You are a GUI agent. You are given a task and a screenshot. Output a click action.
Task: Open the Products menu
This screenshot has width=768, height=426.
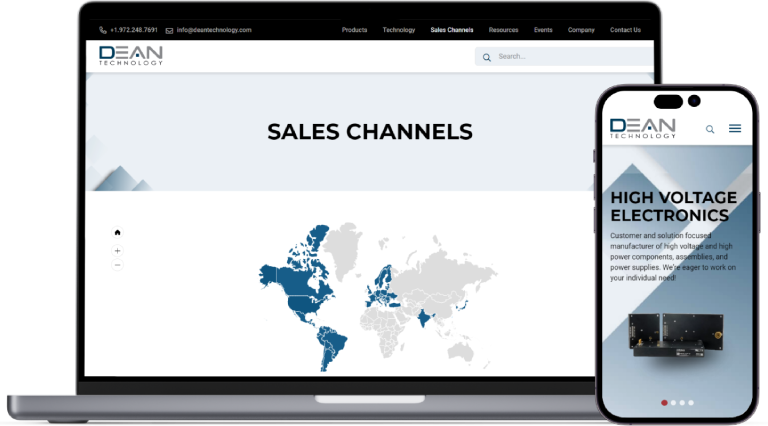(354, 30)
